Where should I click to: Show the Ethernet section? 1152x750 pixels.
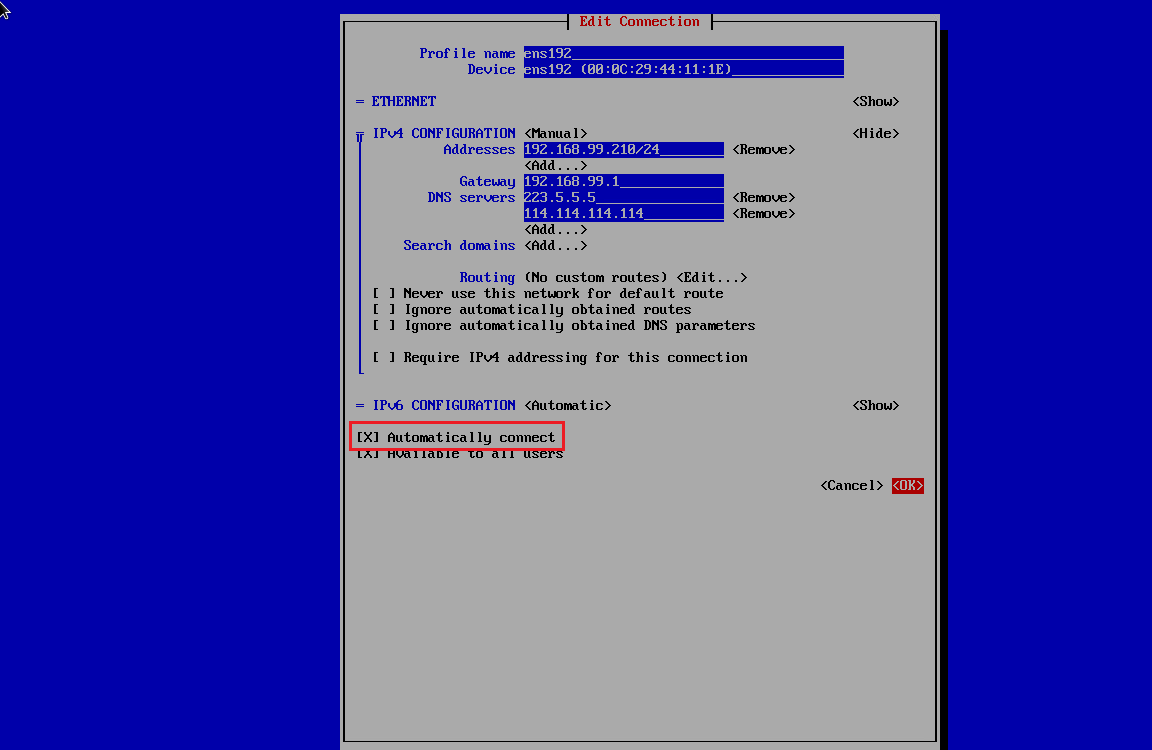(x=875, y=101)
